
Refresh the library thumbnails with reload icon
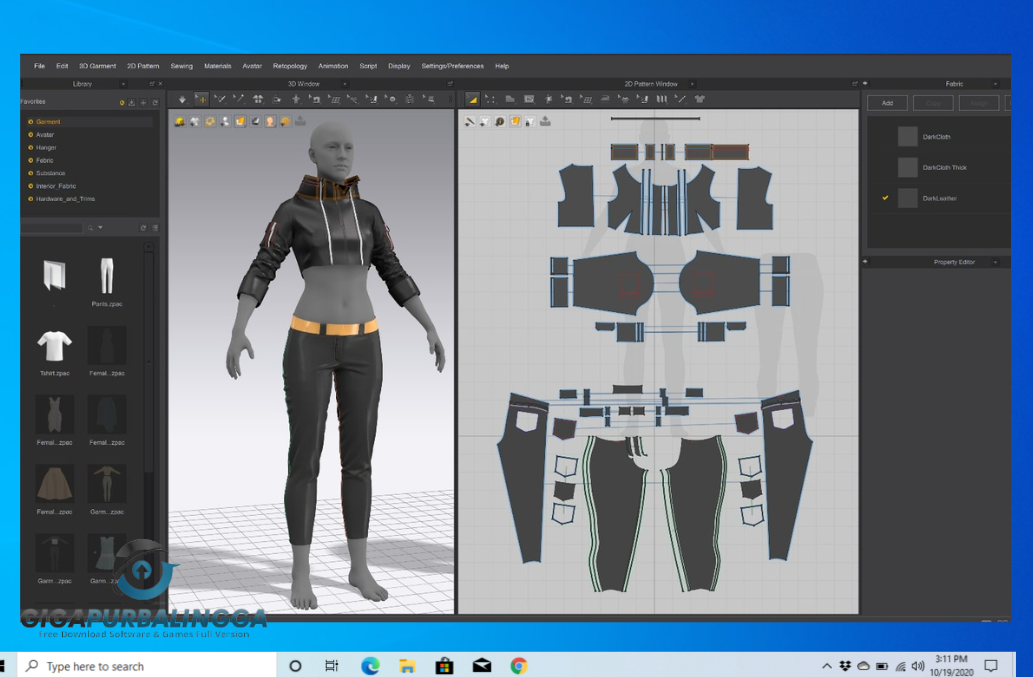point(143,228)
